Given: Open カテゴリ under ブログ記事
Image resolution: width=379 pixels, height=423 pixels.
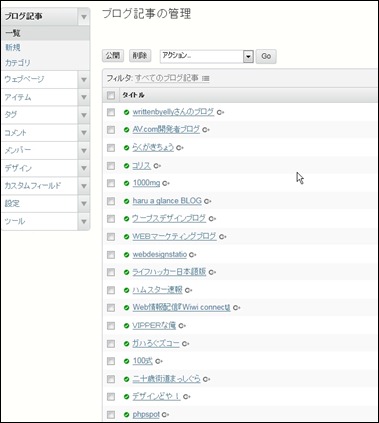Looking at the screenshot, I should 17,62.
